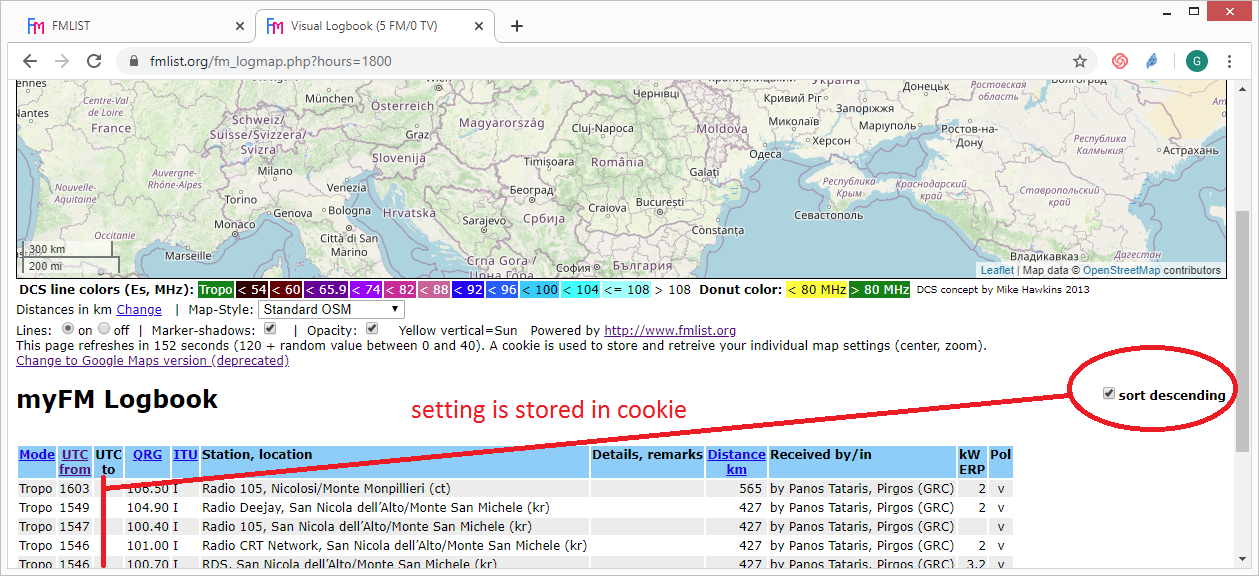Focus the address bar URL
This screenshot has height=576, width=1259.
click(270, 61)
